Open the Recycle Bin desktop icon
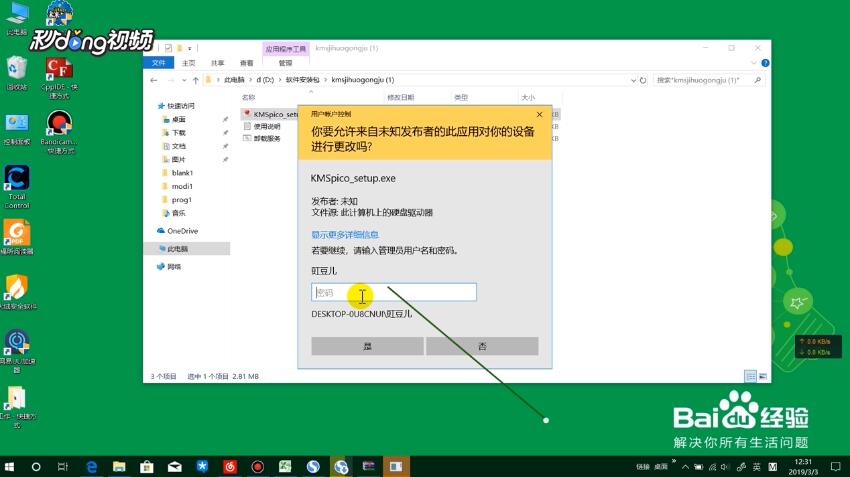The image size is (850, 477). [x=17, y=68]
